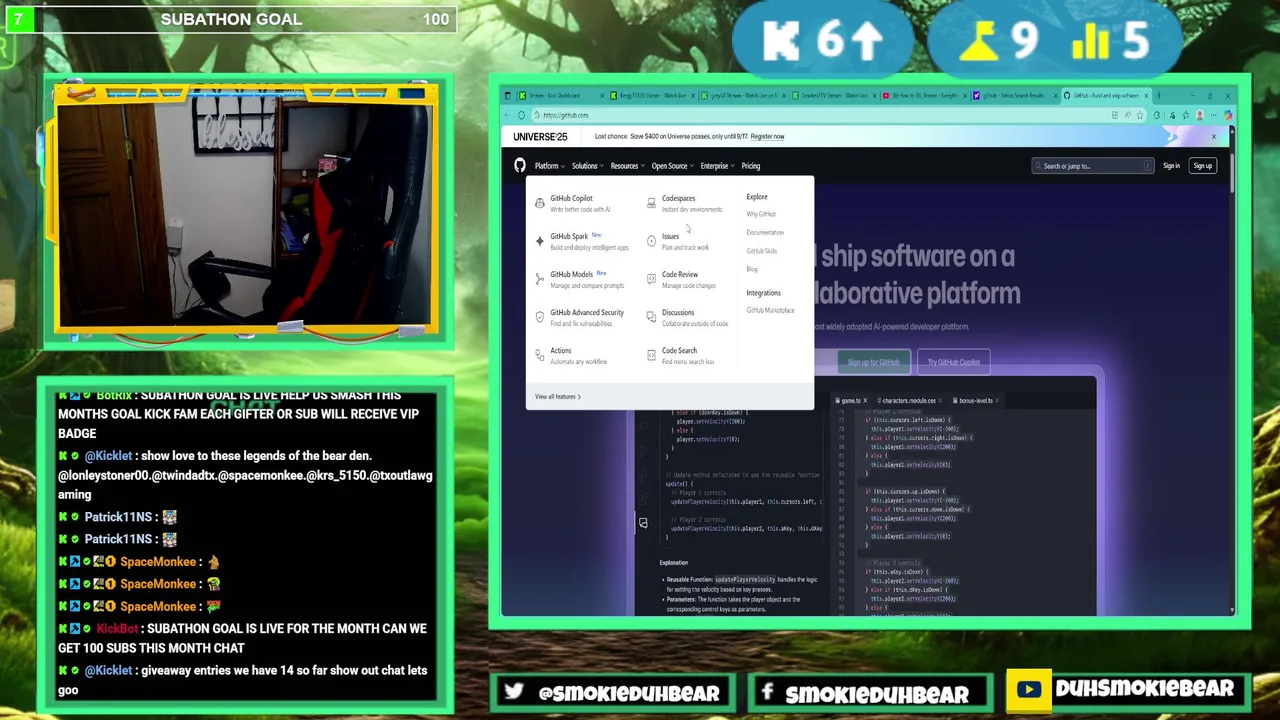The width and height of the screenshot is (1280, 720).
Task: Click the YouTube icon in overlay
Action: tap(1028, 689)
